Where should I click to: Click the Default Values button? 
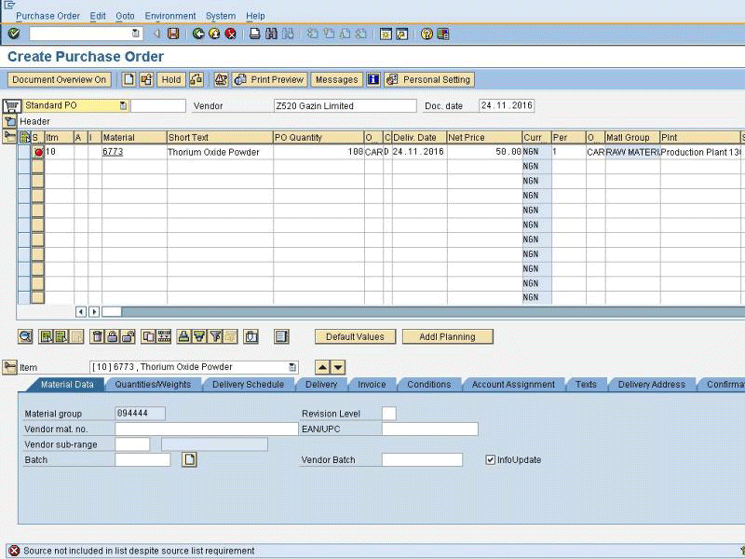355,337
